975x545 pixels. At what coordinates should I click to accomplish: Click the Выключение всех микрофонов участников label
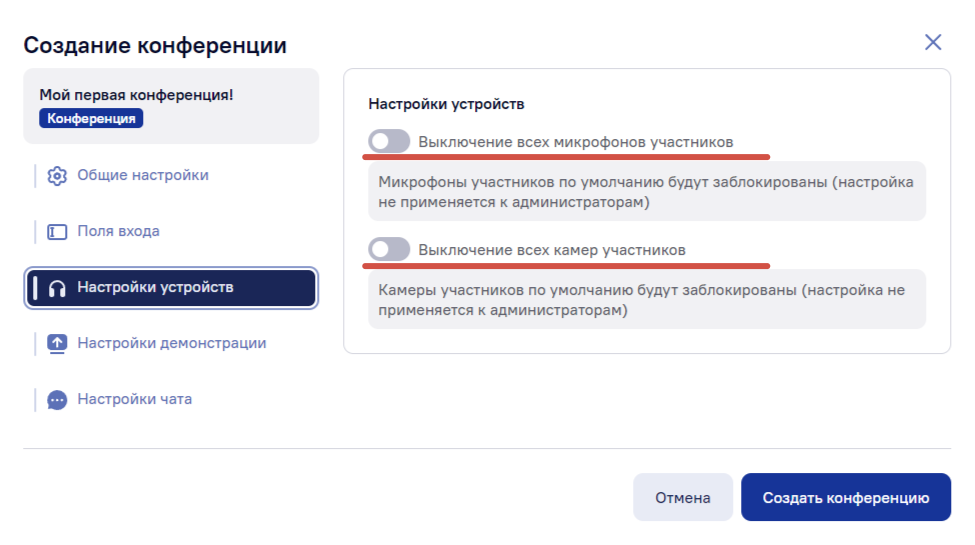(x=576, y=142)
